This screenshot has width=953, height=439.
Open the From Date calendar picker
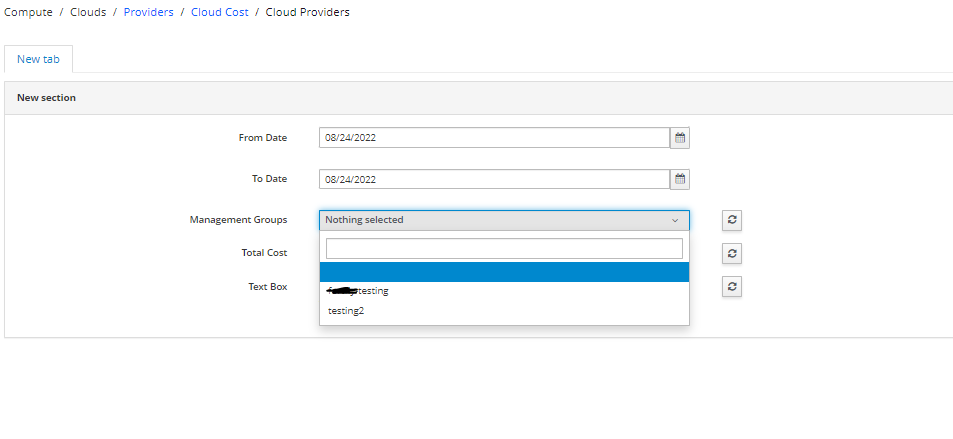(x=680, y=138)
